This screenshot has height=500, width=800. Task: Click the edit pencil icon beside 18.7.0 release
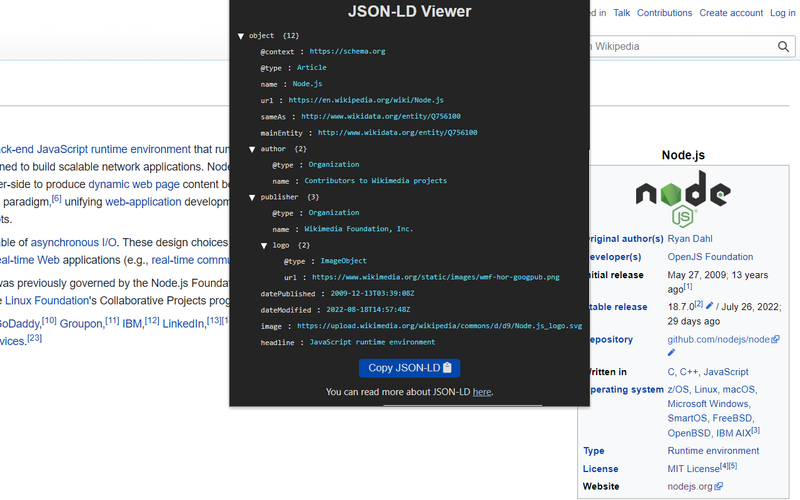click(709, 305)
